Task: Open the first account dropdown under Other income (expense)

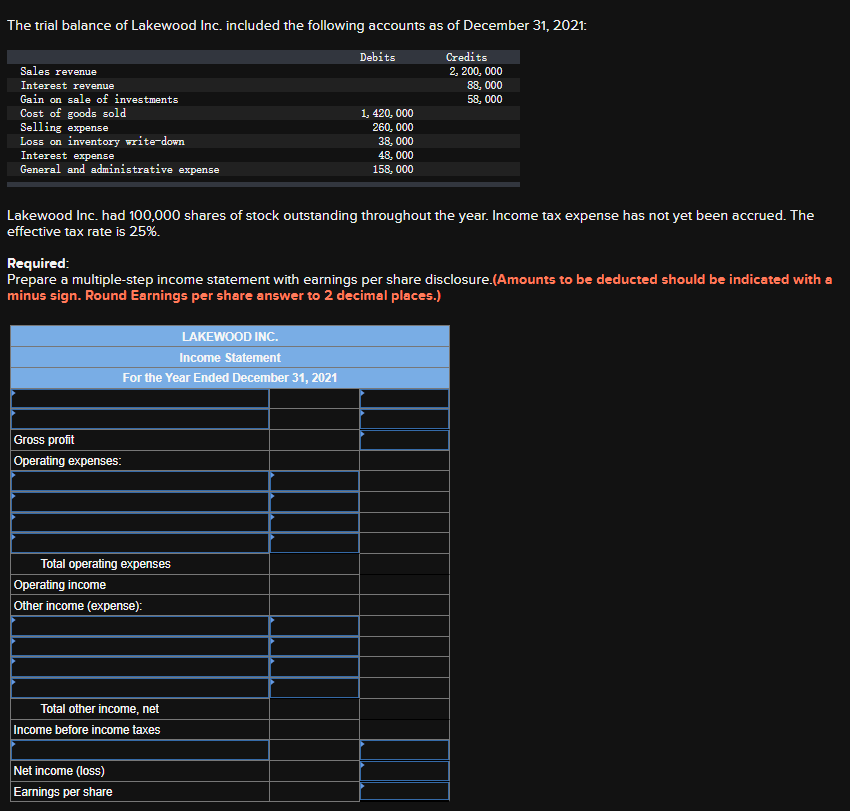Action: tap(140, 626)
